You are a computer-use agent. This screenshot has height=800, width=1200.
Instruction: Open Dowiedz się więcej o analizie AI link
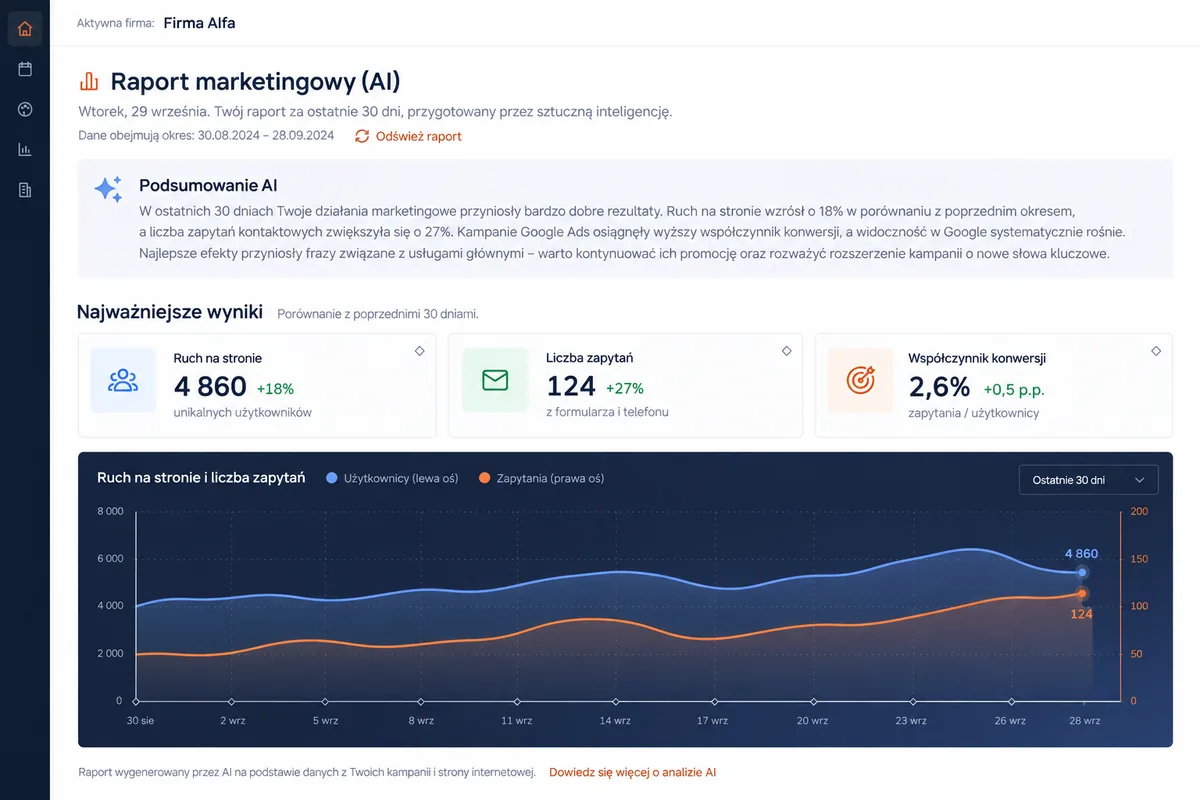[633, 772]
